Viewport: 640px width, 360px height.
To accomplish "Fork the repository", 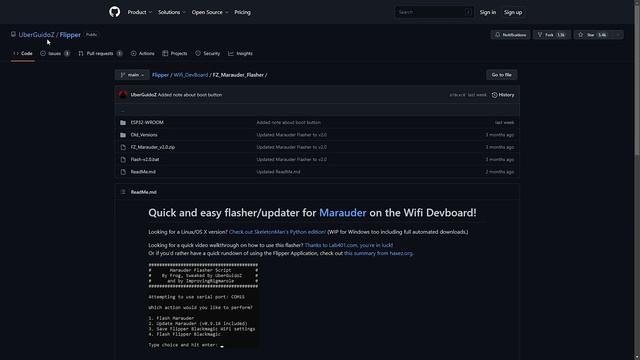I will [552, 35].
